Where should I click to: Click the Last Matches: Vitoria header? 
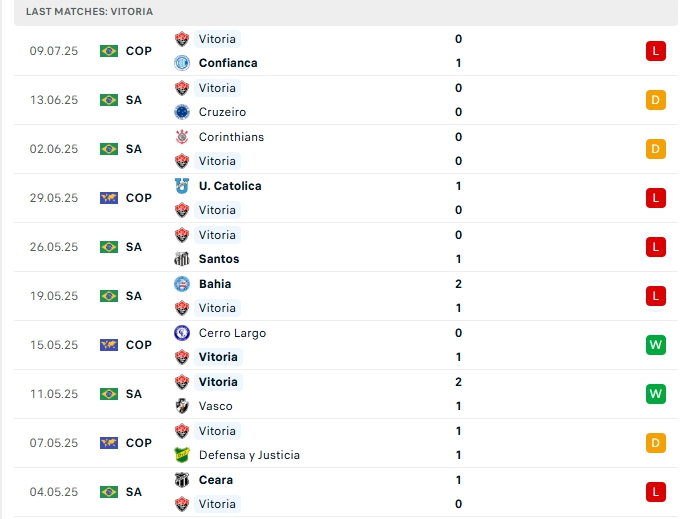[90, 11]
